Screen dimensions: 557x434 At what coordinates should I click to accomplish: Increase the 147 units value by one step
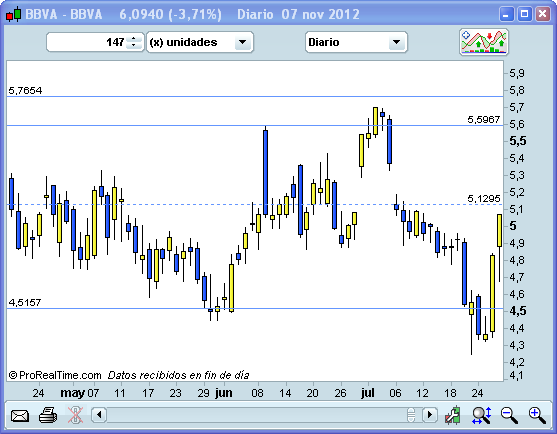(x=134, y=38)
